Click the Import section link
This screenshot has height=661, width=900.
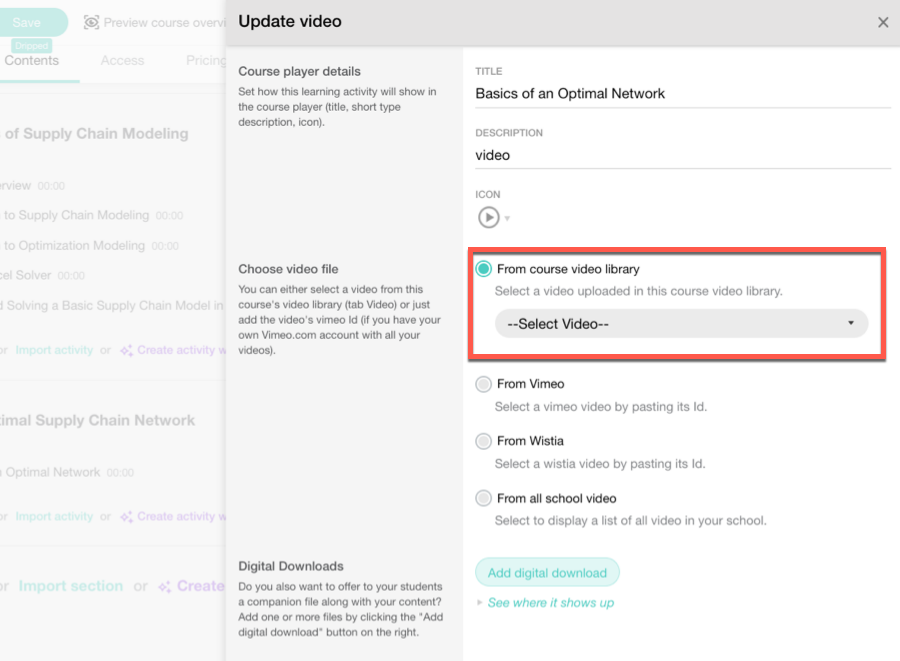pyautogui.click(x=70, y=586)
